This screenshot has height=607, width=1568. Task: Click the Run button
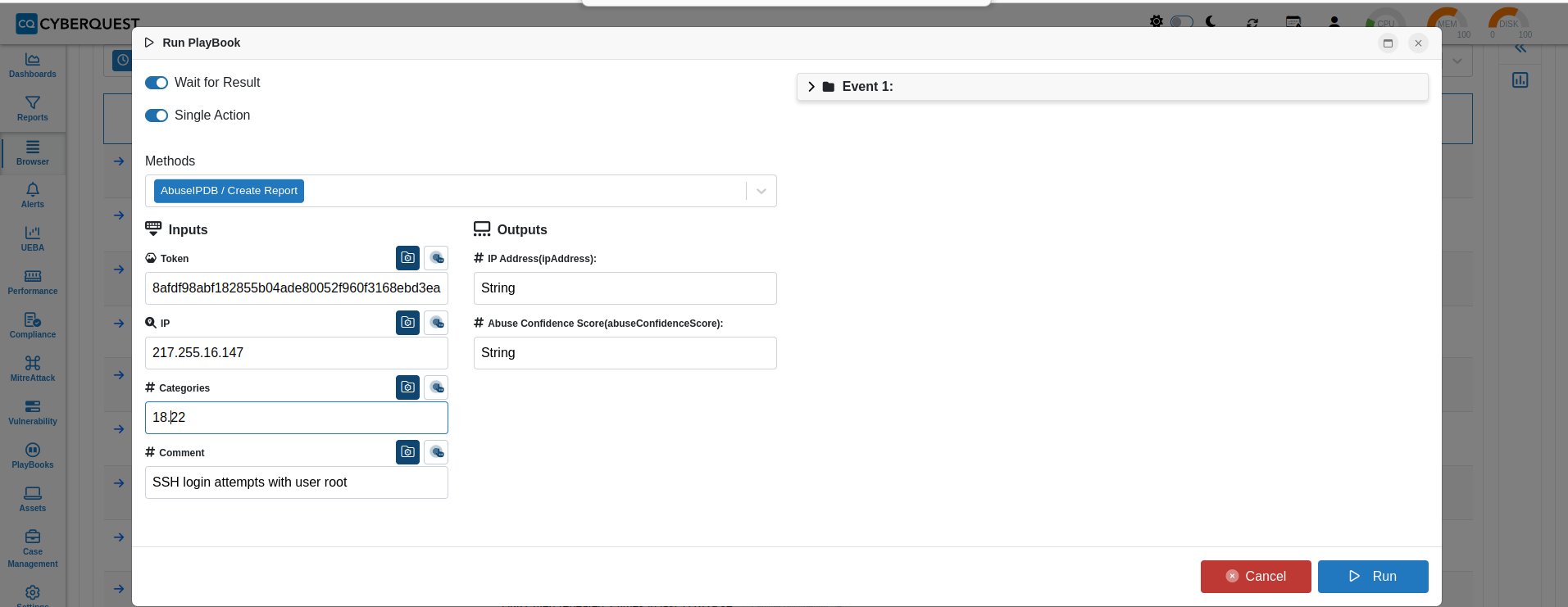[1373, 577]
